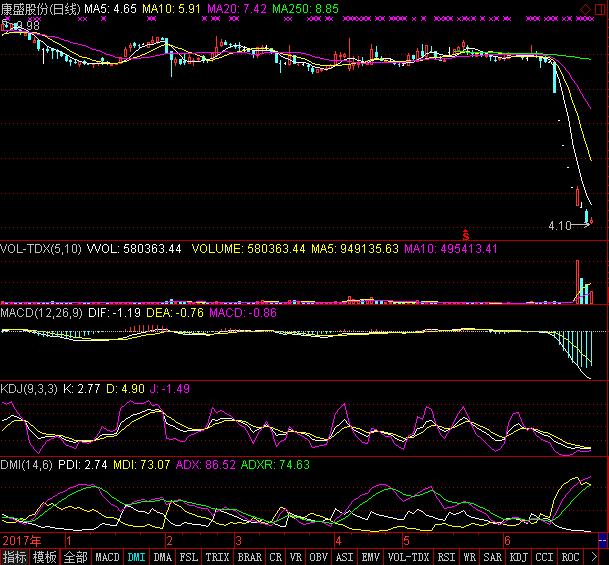Click the volume MA10: 495413.41 value
Screen dimensions: 609x565
[x=451, y=249]
